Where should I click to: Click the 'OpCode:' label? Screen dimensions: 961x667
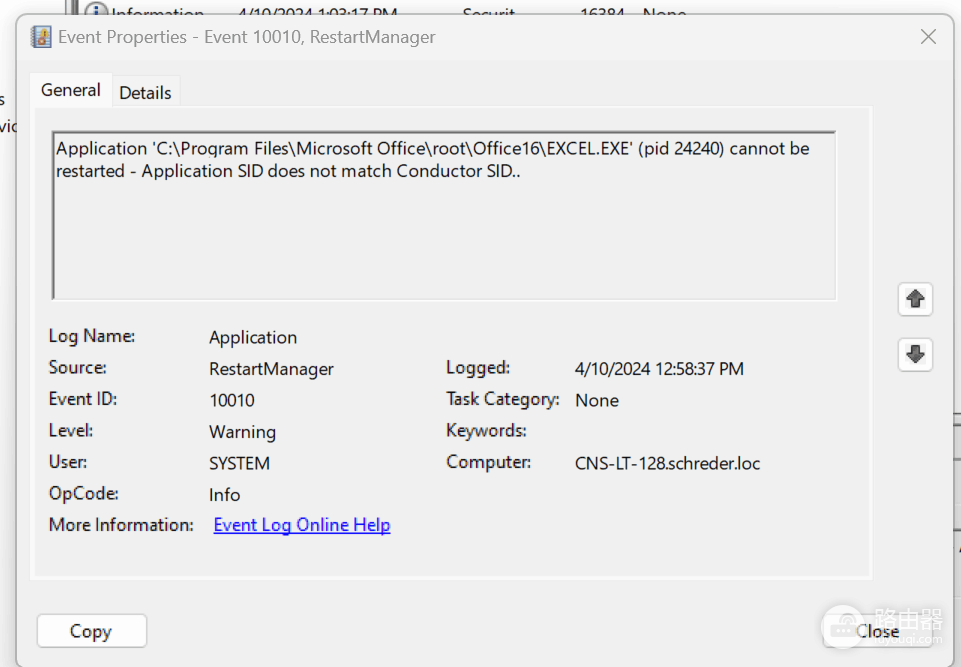pyautogui.click(x=83, y=494)
